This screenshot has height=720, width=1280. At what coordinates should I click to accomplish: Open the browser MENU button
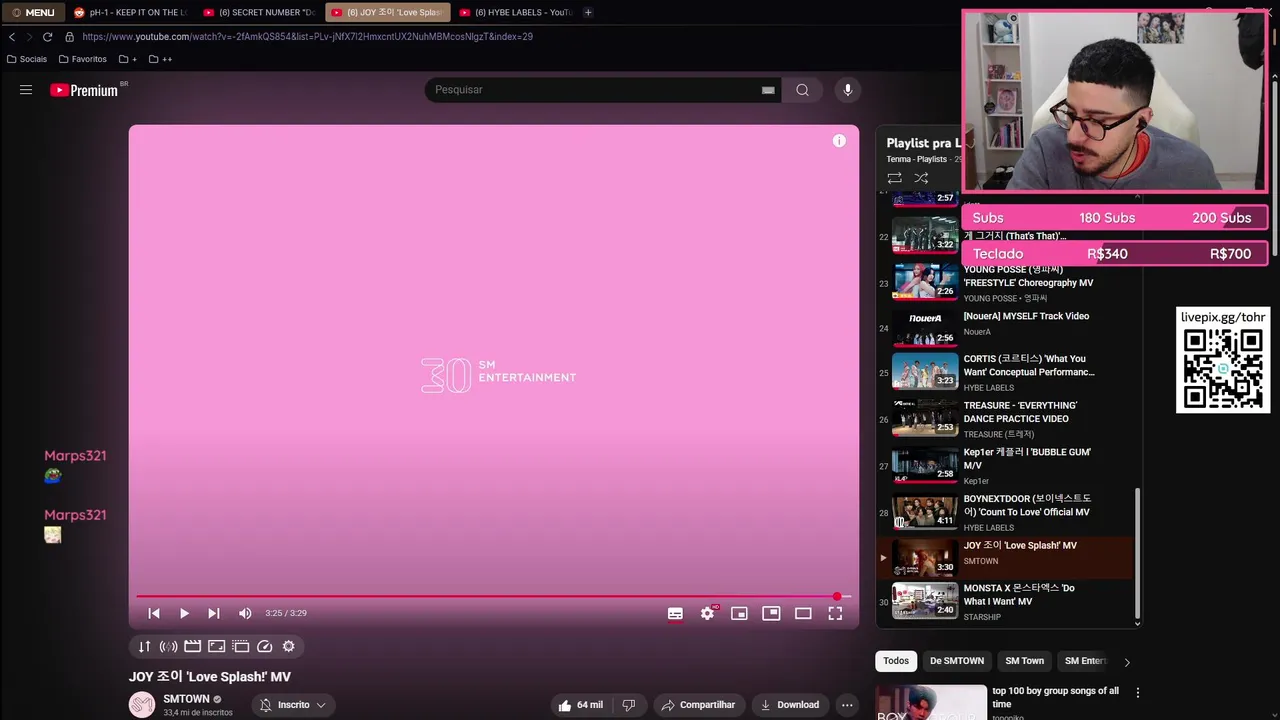33,12
